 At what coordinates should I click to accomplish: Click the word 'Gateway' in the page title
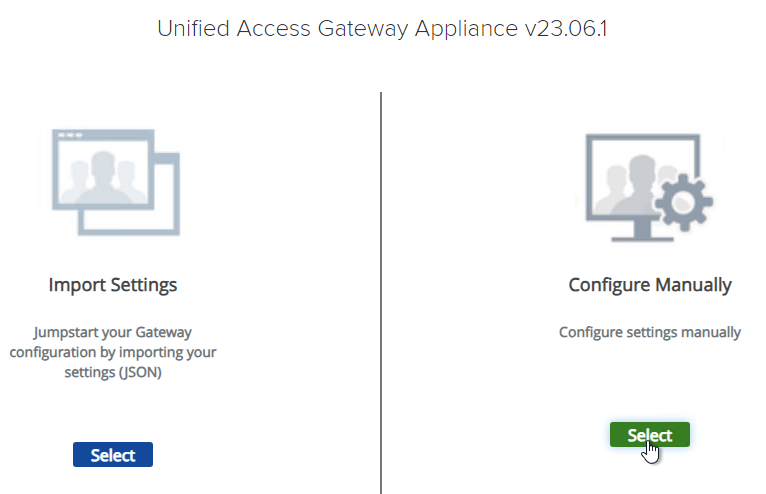pos(362,29)
